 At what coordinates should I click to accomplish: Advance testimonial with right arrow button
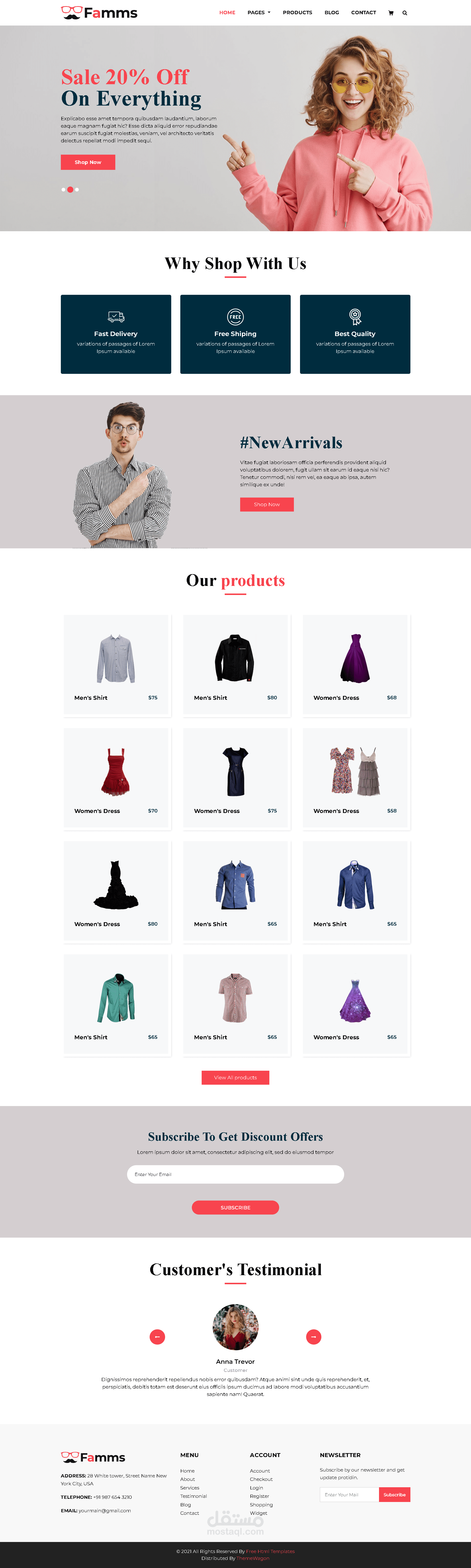tap(314, 1337)
